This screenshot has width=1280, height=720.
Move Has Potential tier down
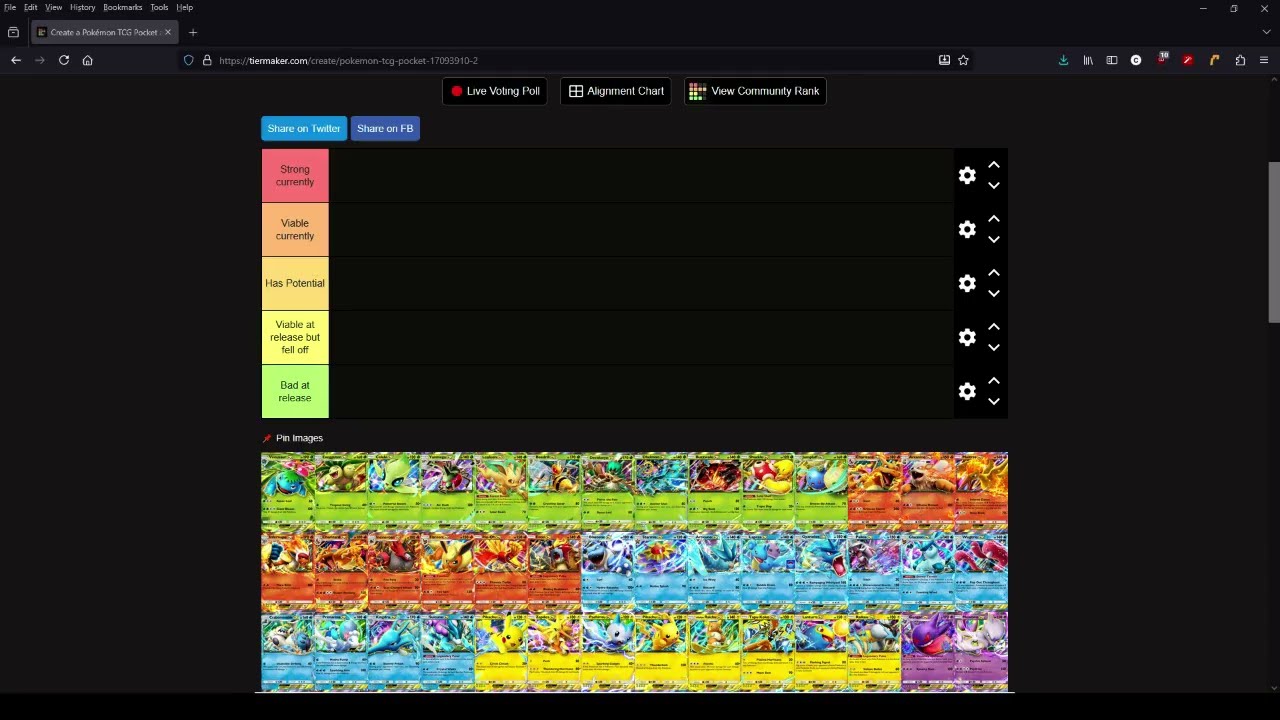pos(994,293)
